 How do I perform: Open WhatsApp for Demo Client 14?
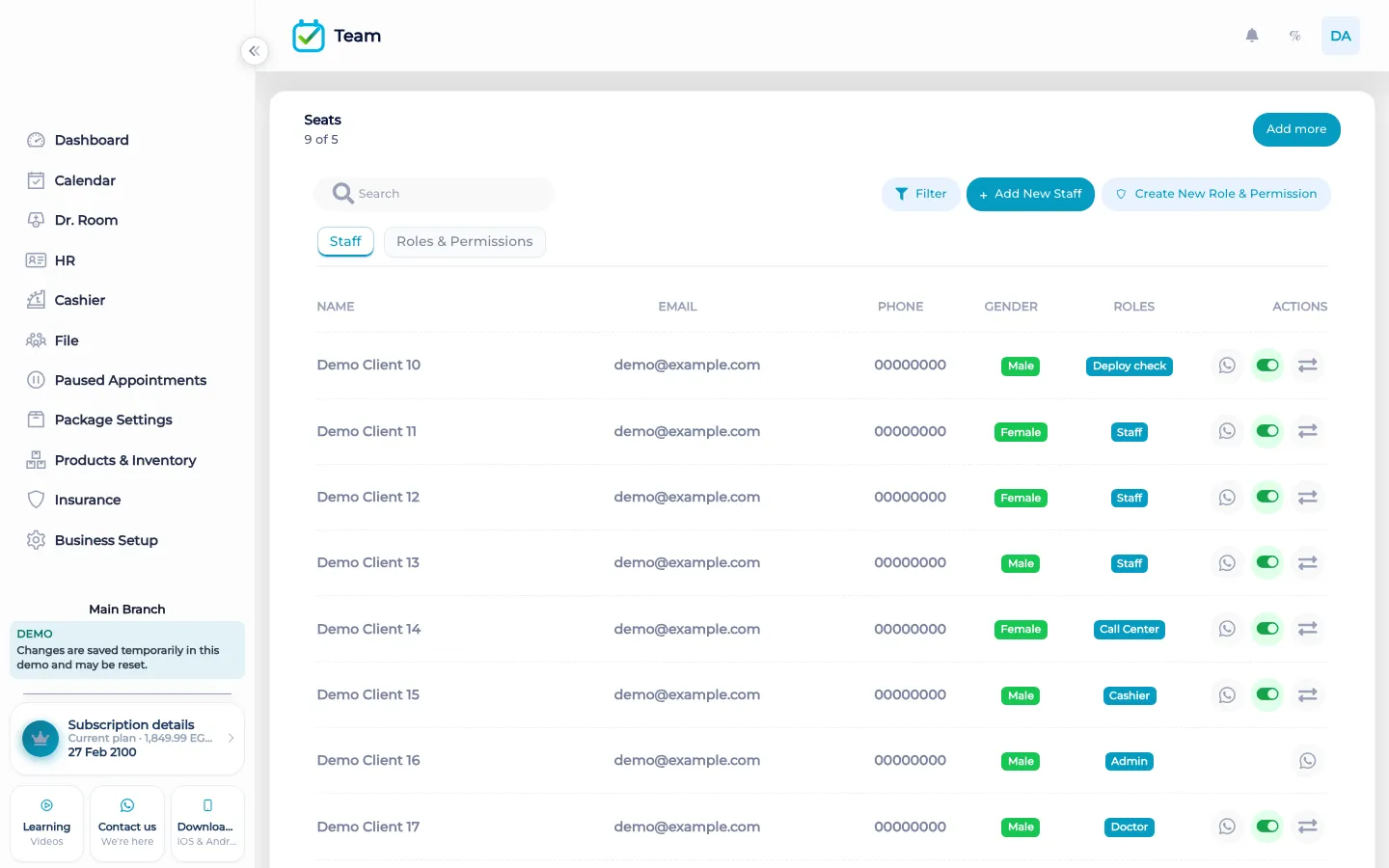click(1227, 629)
